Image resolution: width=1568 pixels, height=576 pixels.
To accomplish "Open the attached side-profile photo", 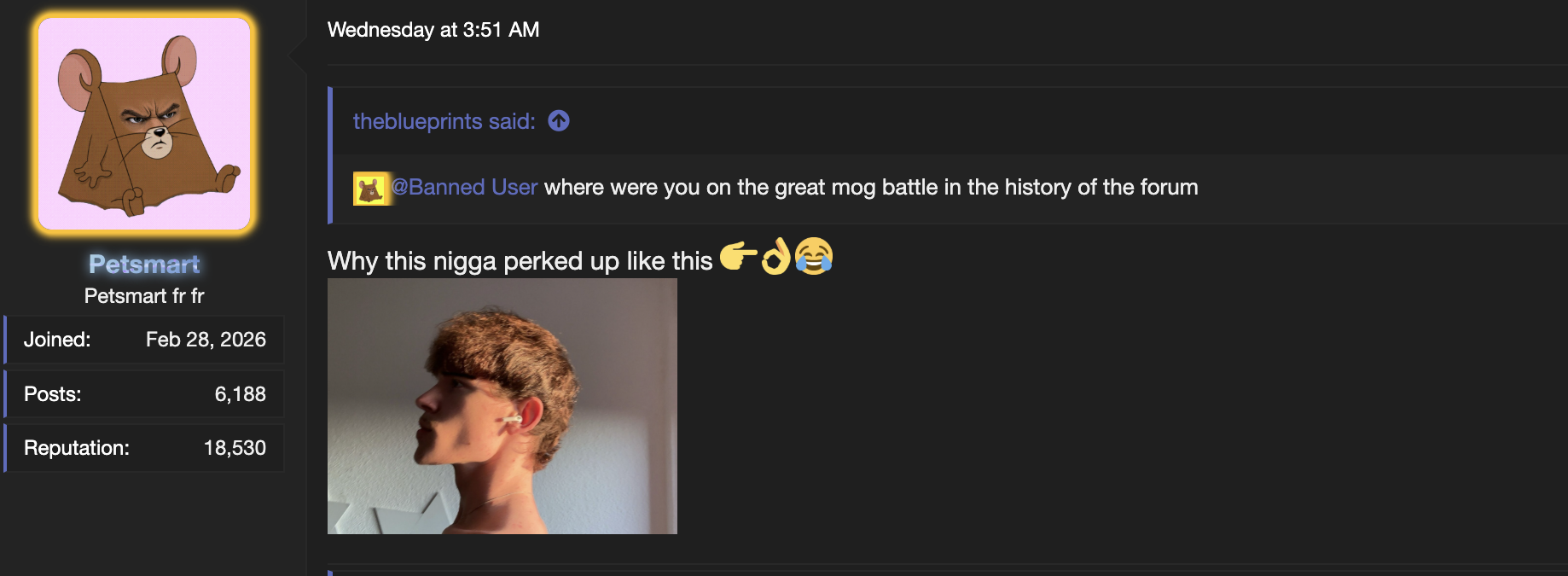I will pyautogui.click(x=502, y=406).
